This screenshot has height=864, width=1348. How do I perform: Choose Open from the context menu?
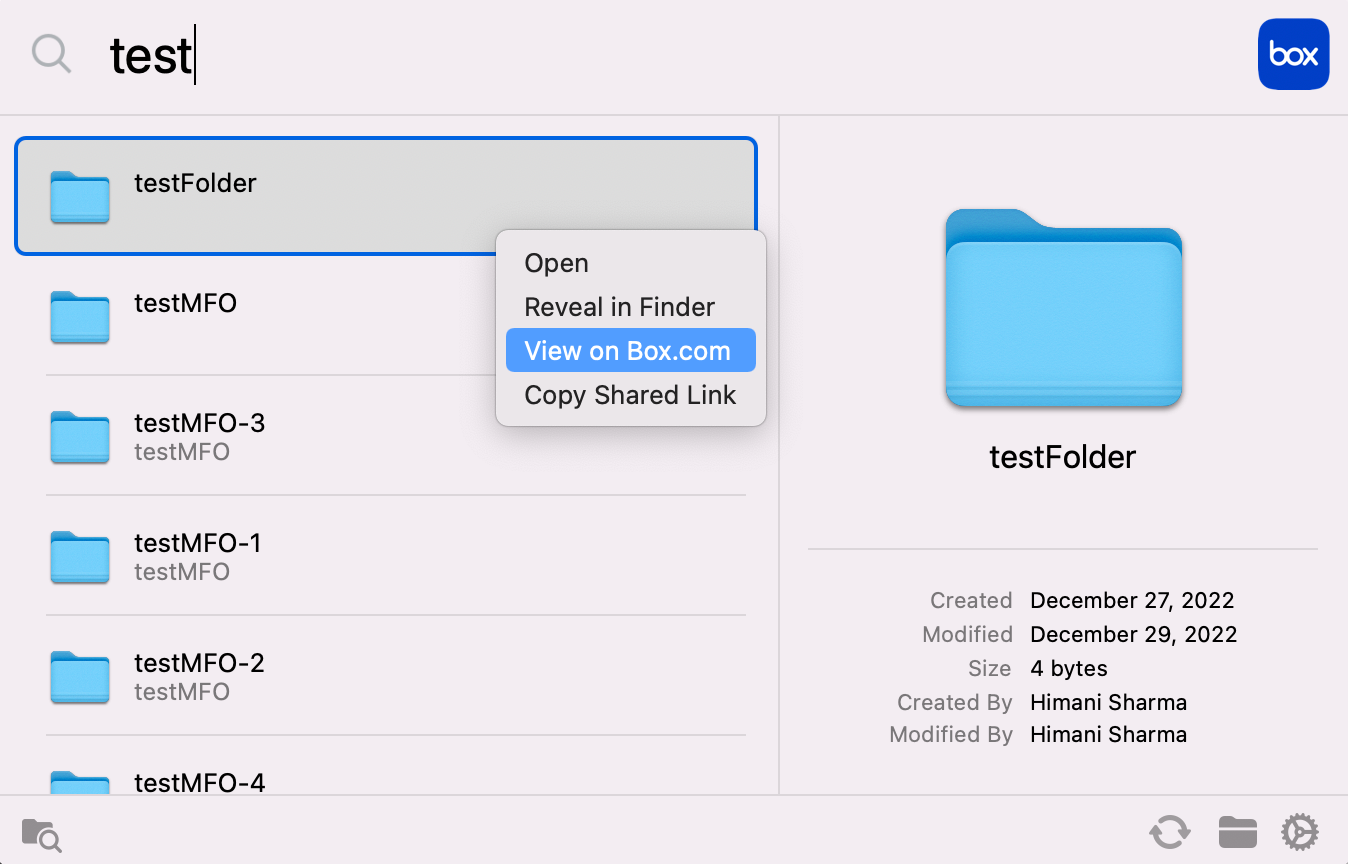556,263
